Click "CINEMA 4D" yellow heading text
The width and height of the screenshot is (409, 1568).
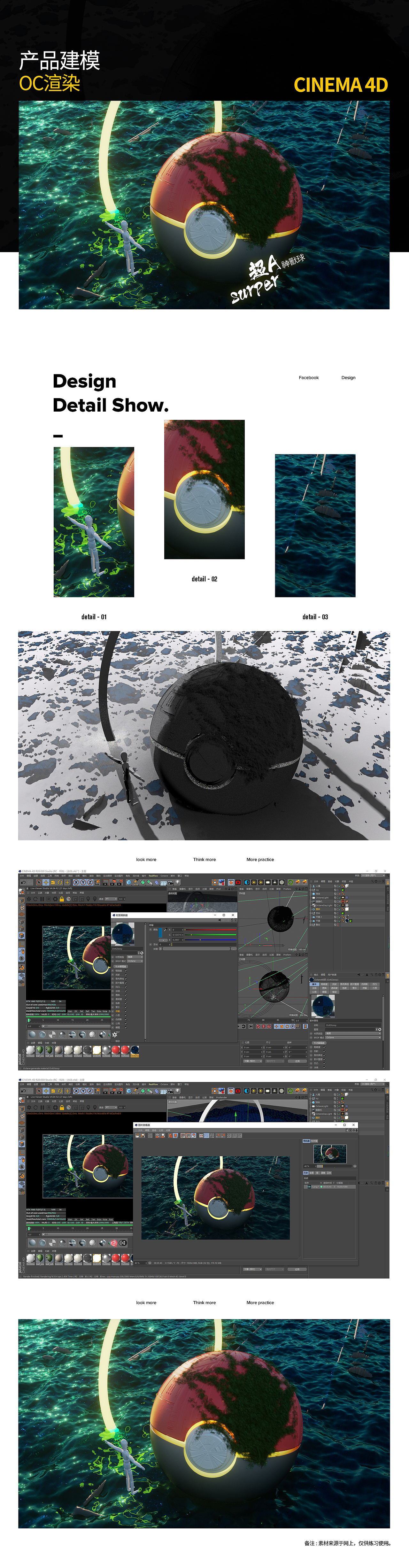(341, 85)
